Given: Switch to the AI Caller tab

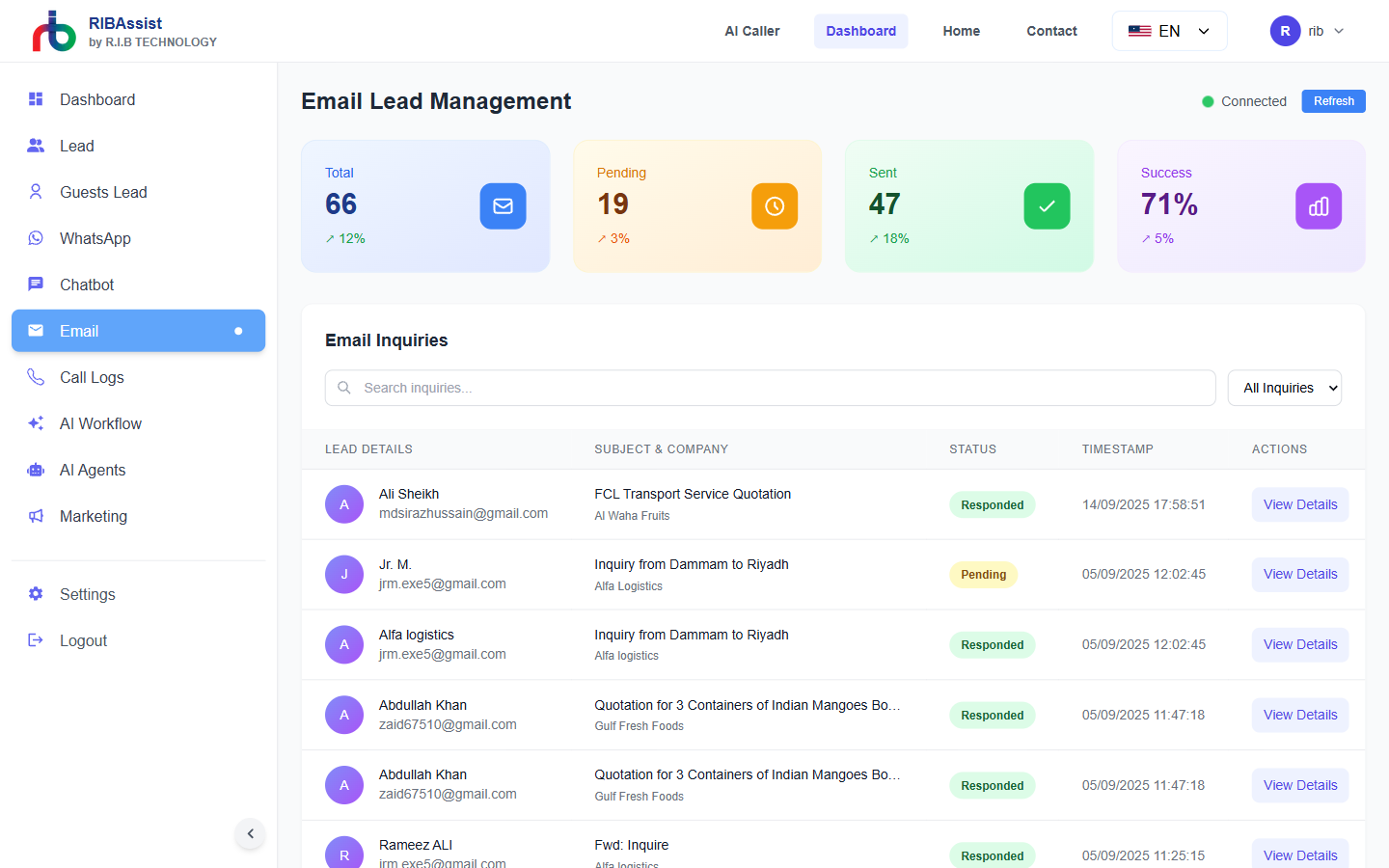Looking at the screenshot, I should tap(751, 30).
